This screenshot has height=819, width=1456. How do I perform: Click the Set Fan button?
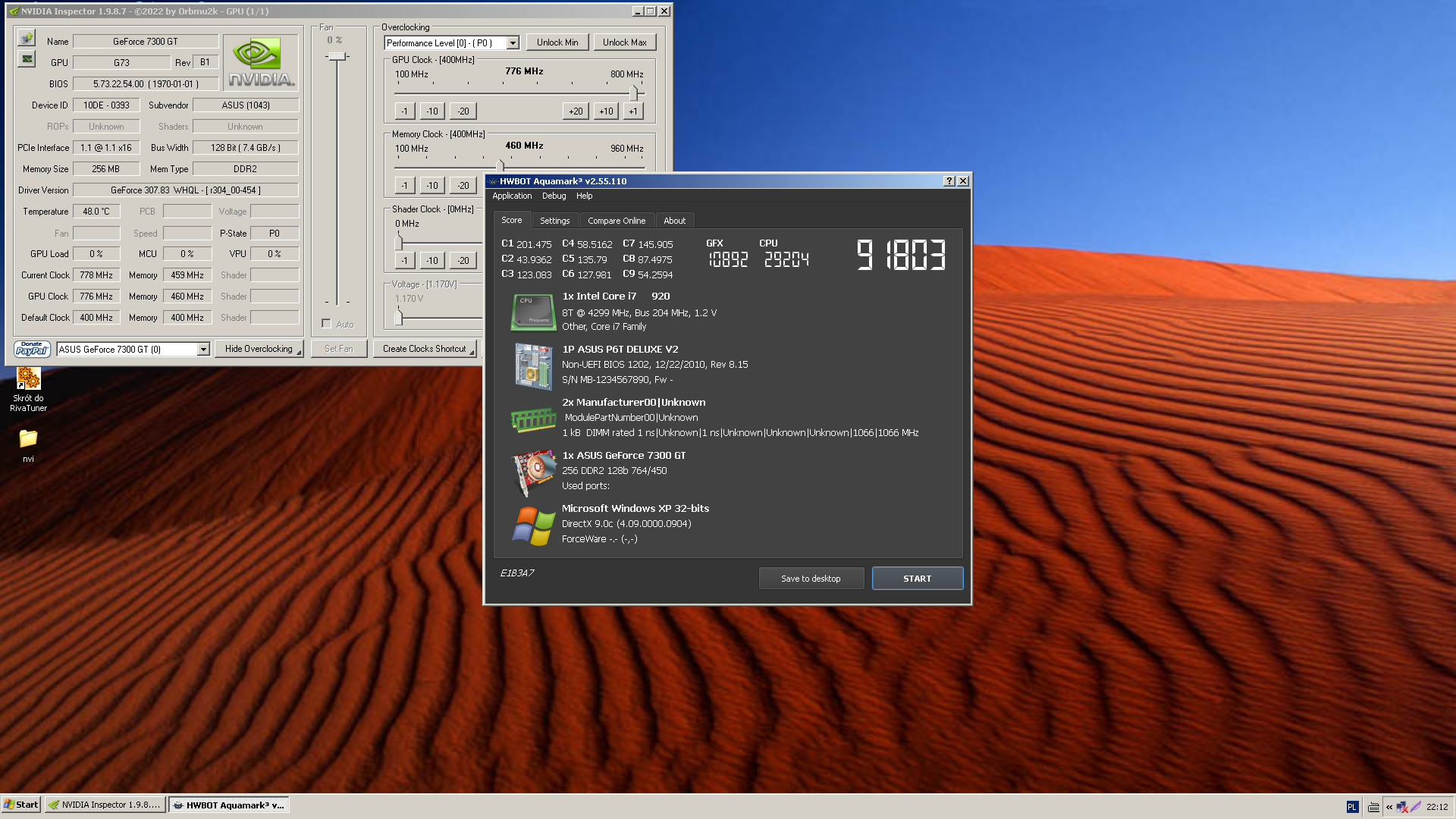[339, 349]
